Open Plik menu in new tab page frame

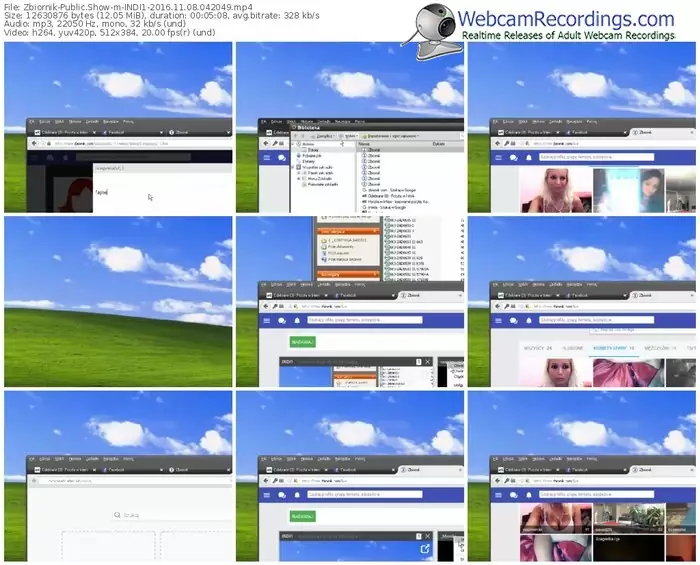tap(32, 459)
